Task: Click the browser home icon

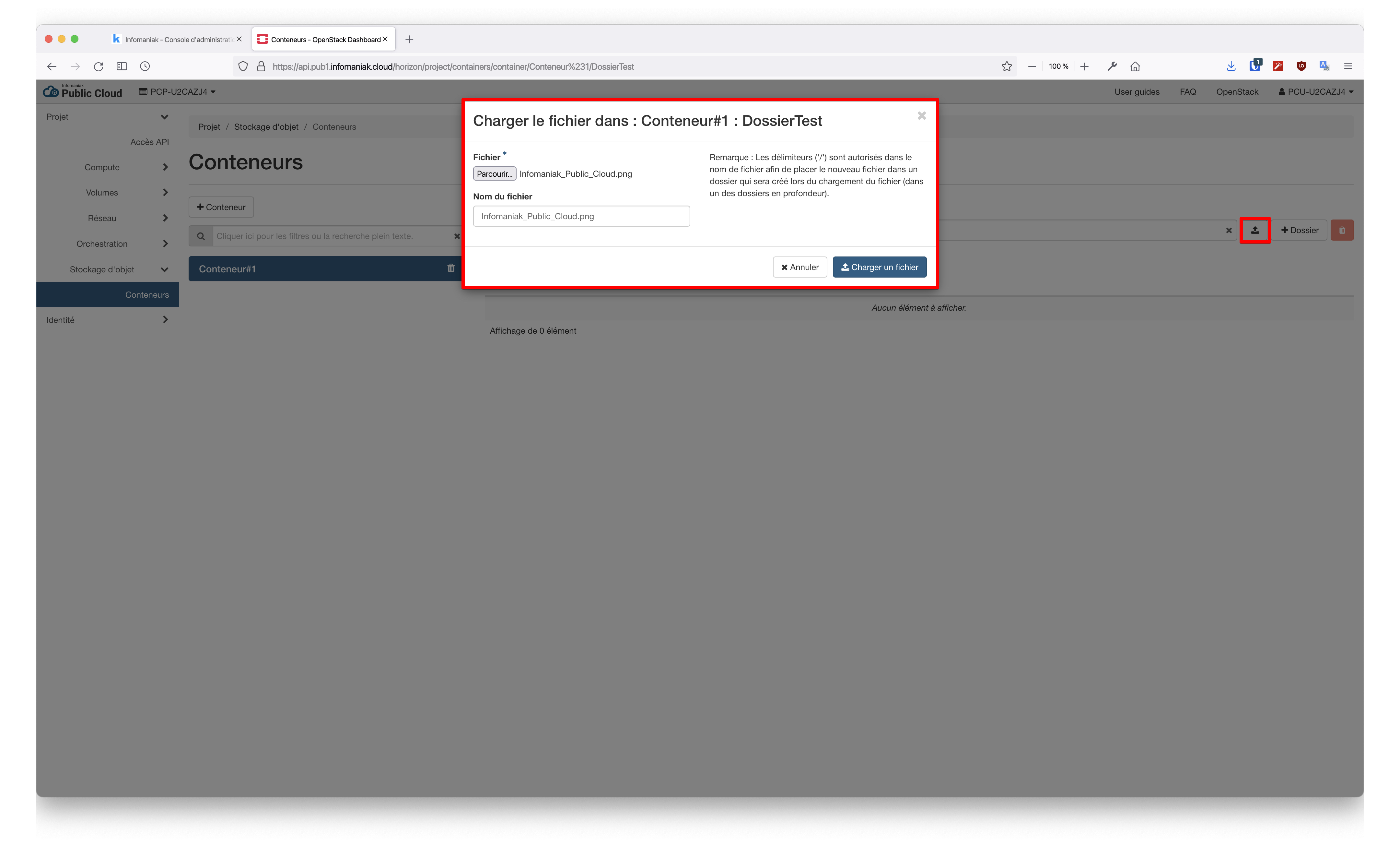Action: (1135, 66)
